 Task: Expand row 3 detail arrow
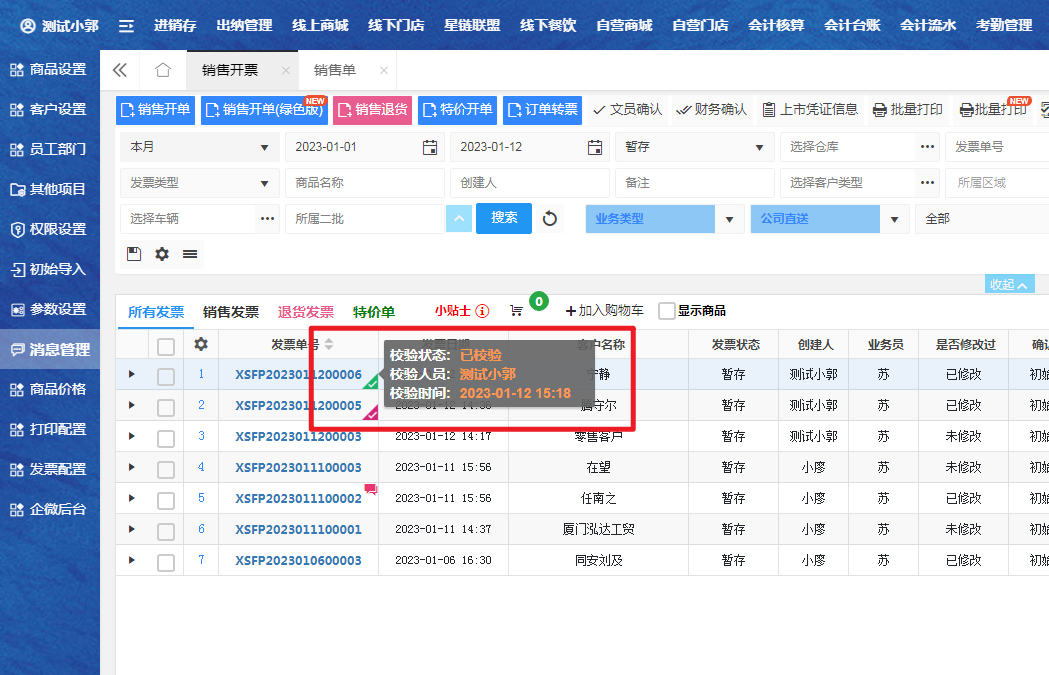tap(131, 436)
